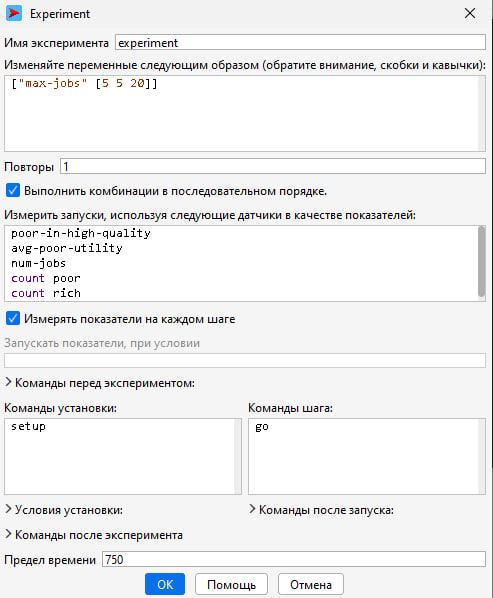The width and height of the screenshot is (493, 598).
Task: Click inside the go step commands box
Action: pyautogui.click(x=366, y=456)
